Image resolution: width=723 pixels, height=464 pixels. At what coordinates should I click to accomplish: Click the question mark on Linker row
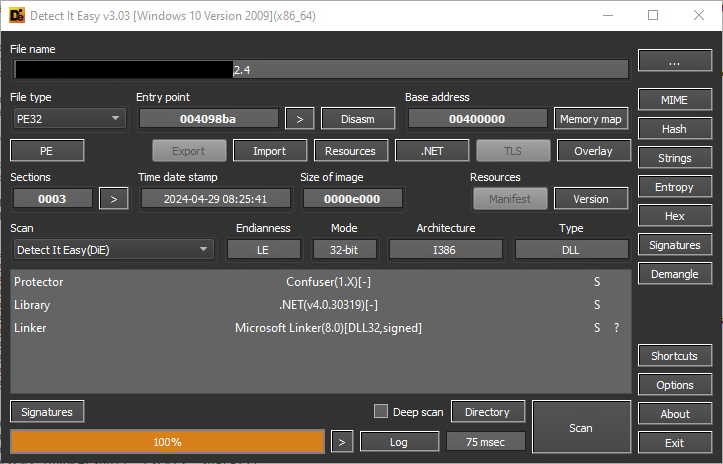[616, 328]
